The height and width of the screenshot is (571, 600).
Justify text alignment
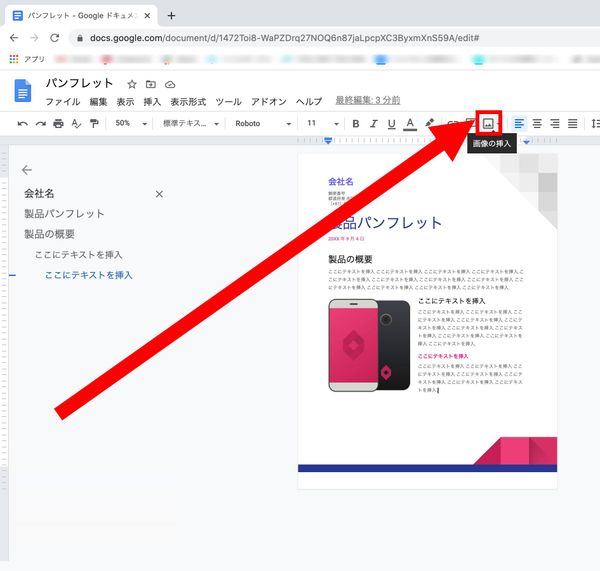pos(572,124)
